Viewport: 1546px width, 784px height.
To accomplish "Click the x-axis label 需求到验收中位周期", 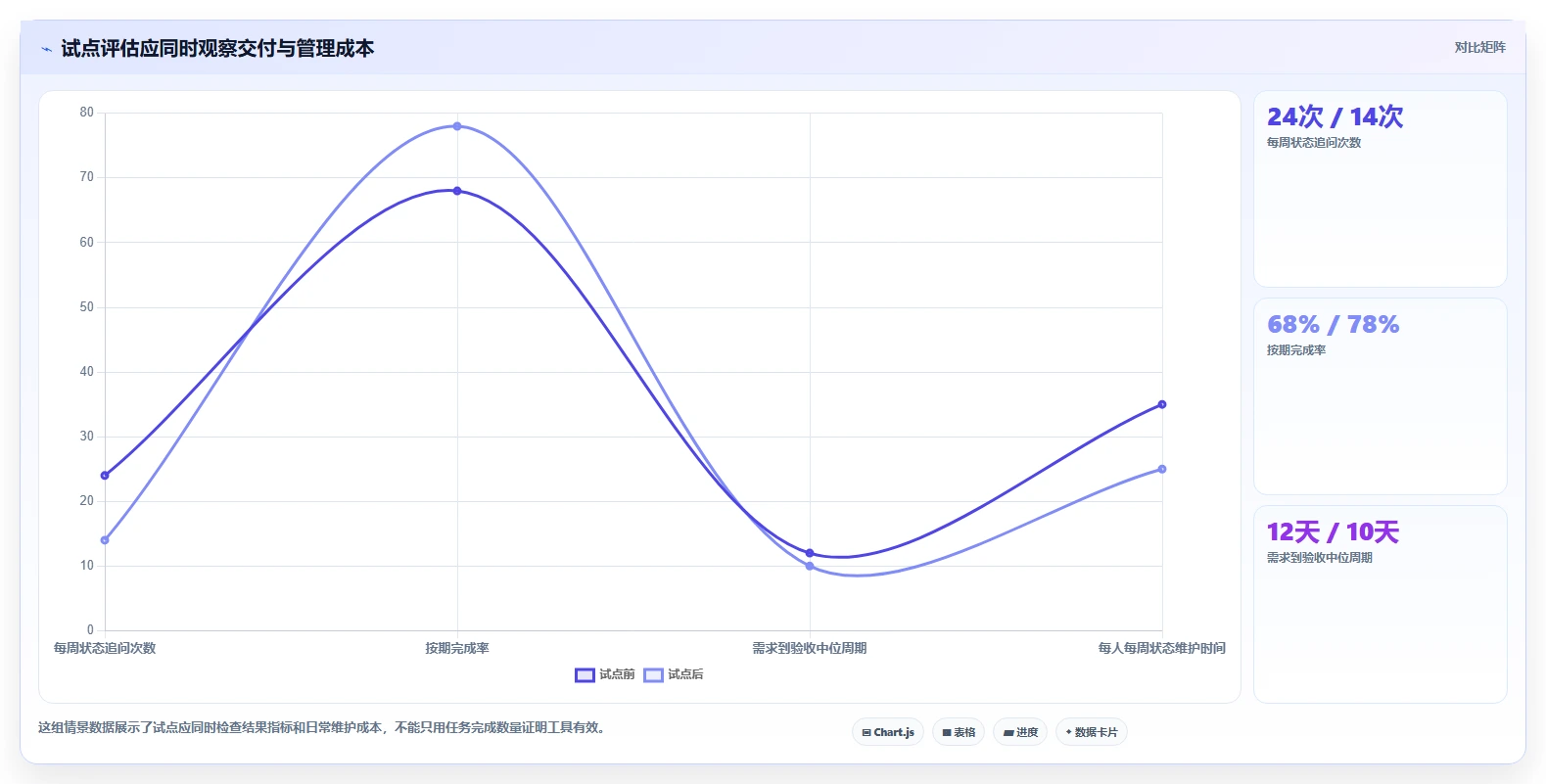I will click(x=810, y=648).
